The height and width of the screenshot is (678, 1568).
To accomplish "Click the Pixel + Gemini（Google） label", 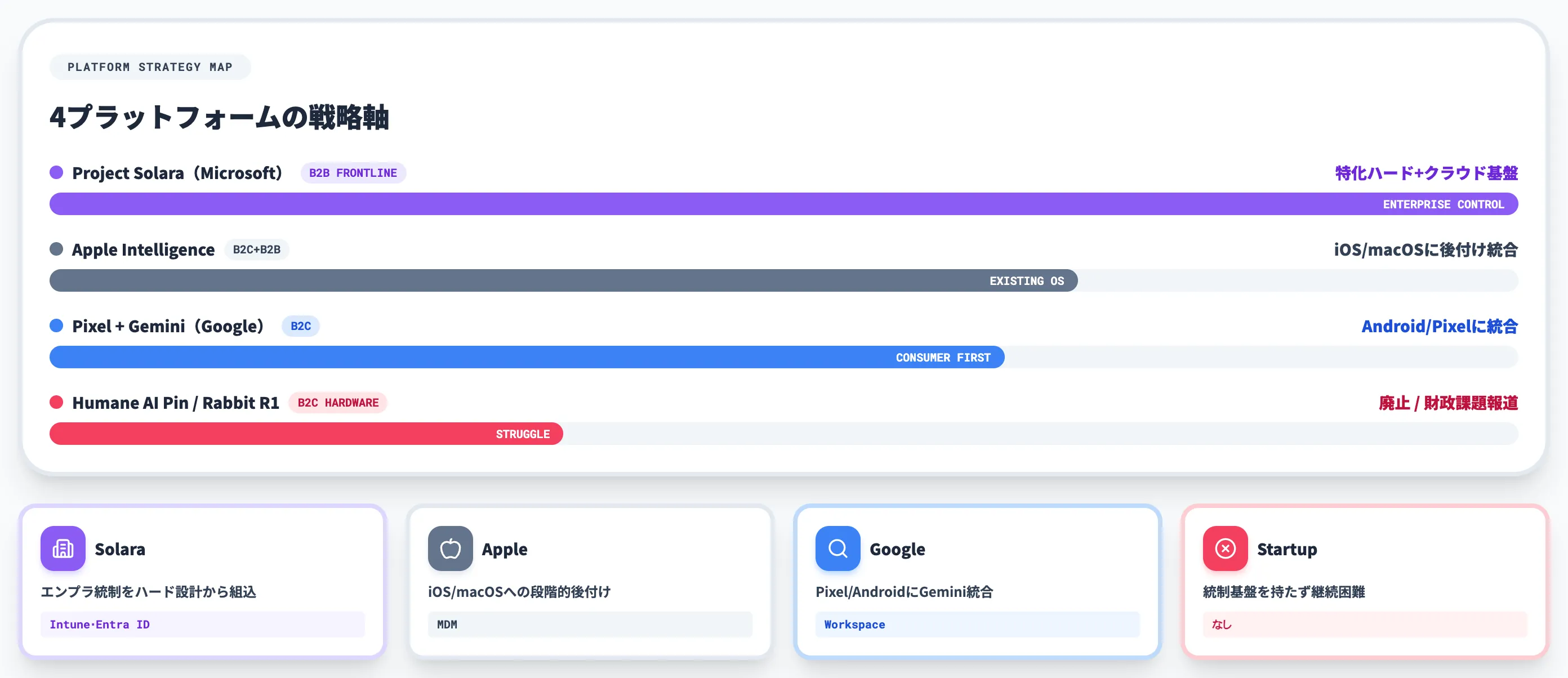I will tap(168, 326).
